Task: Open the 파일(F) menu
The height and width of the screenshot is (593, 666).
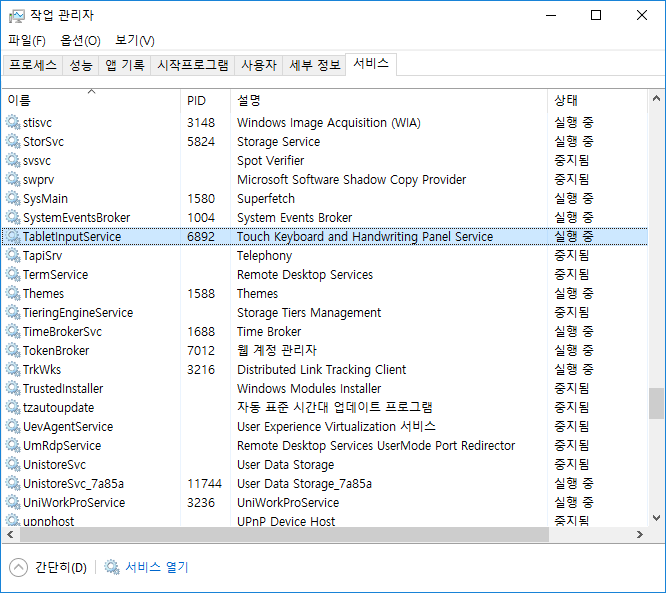Action: click(x=27, y=40)
